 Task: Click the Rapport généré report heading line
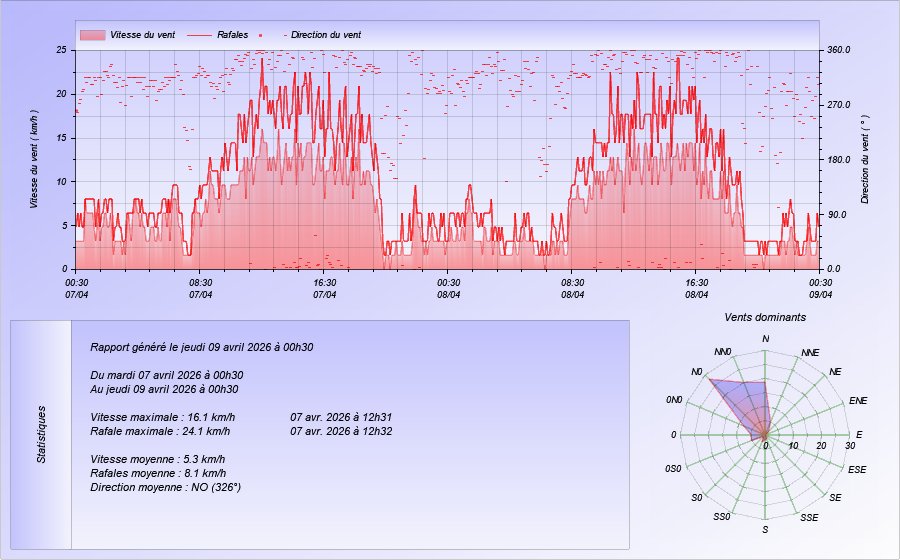click(202, 347)
